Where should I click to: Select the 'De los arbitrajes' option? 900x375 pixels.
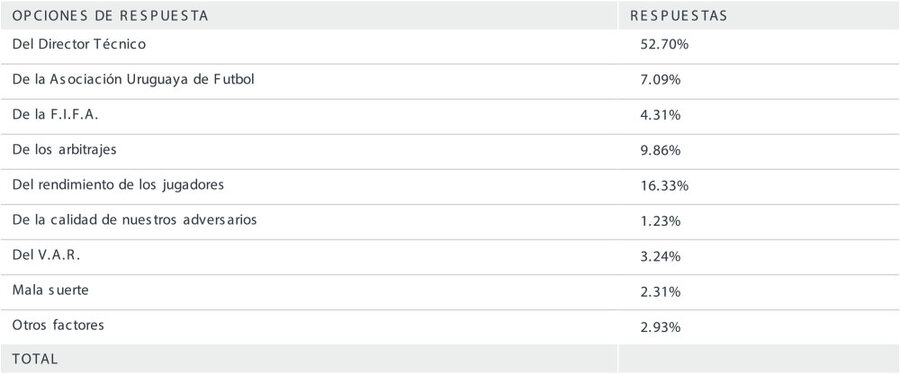[64, 150]
